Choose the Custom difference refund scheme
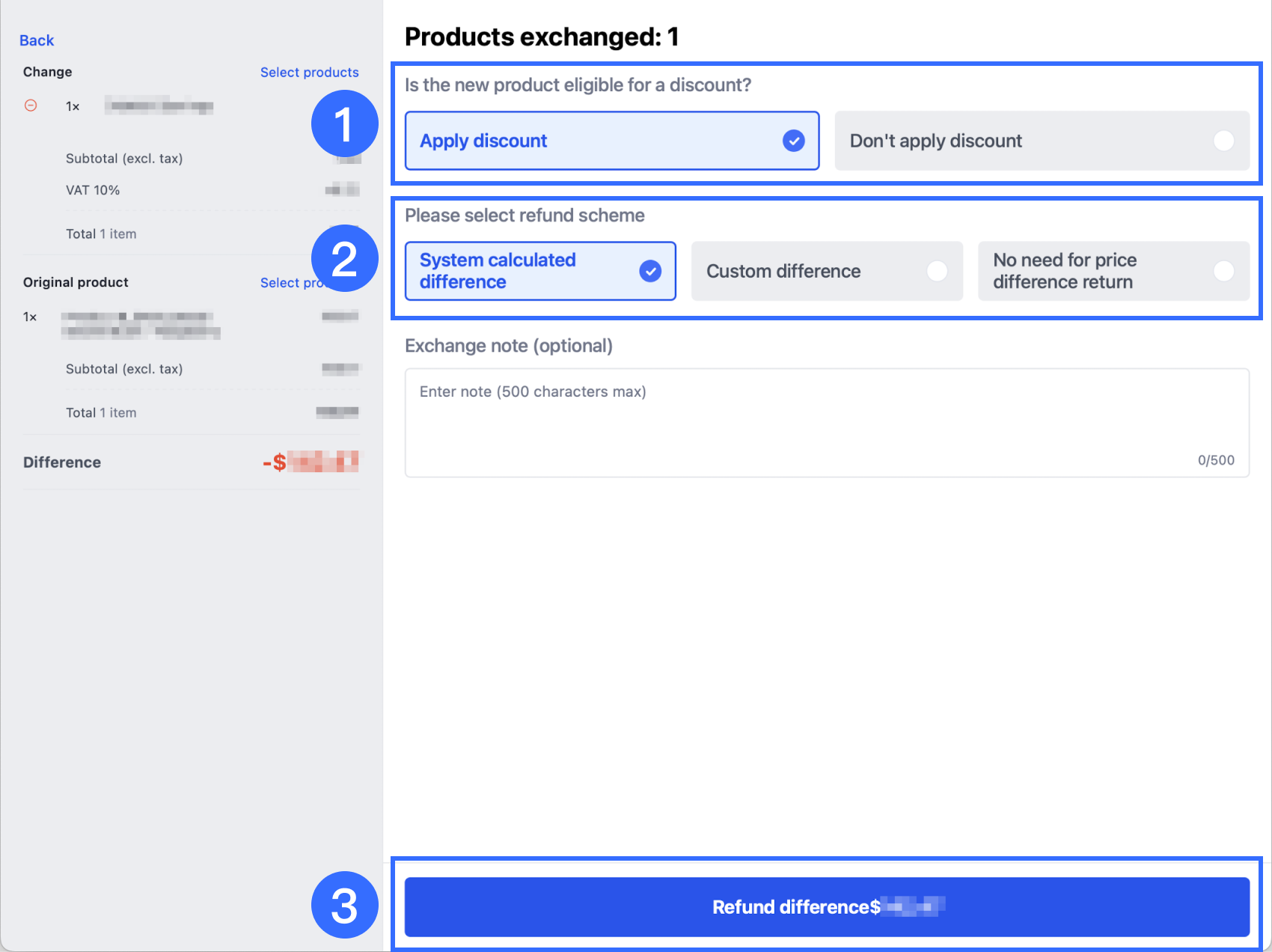This screenshot has width=1272, height=952. pos(826,271)
